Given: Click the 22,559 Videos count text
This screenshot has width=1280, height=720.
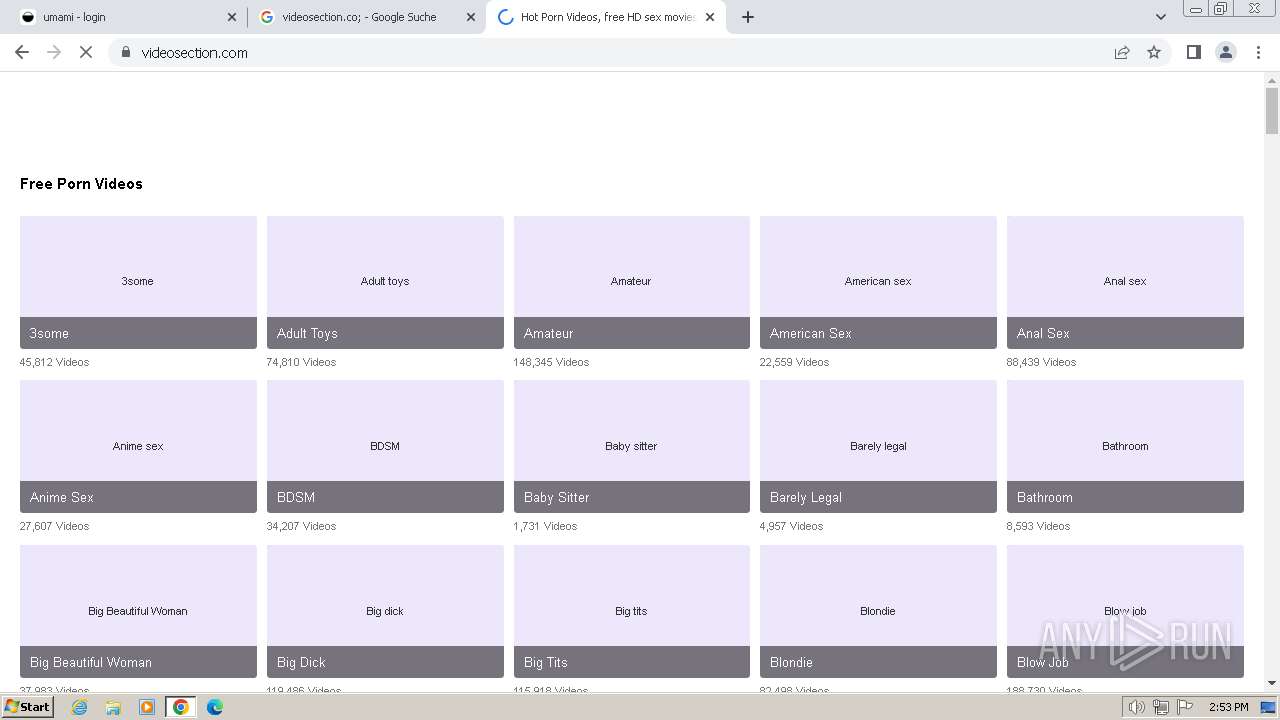Looking at the screenshot, I should point(794,362).
